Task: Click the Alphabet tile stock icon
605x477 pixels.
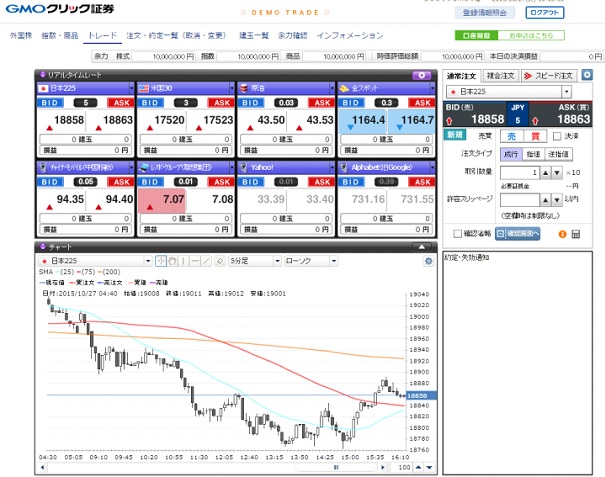Action: [x=344, y=167]
